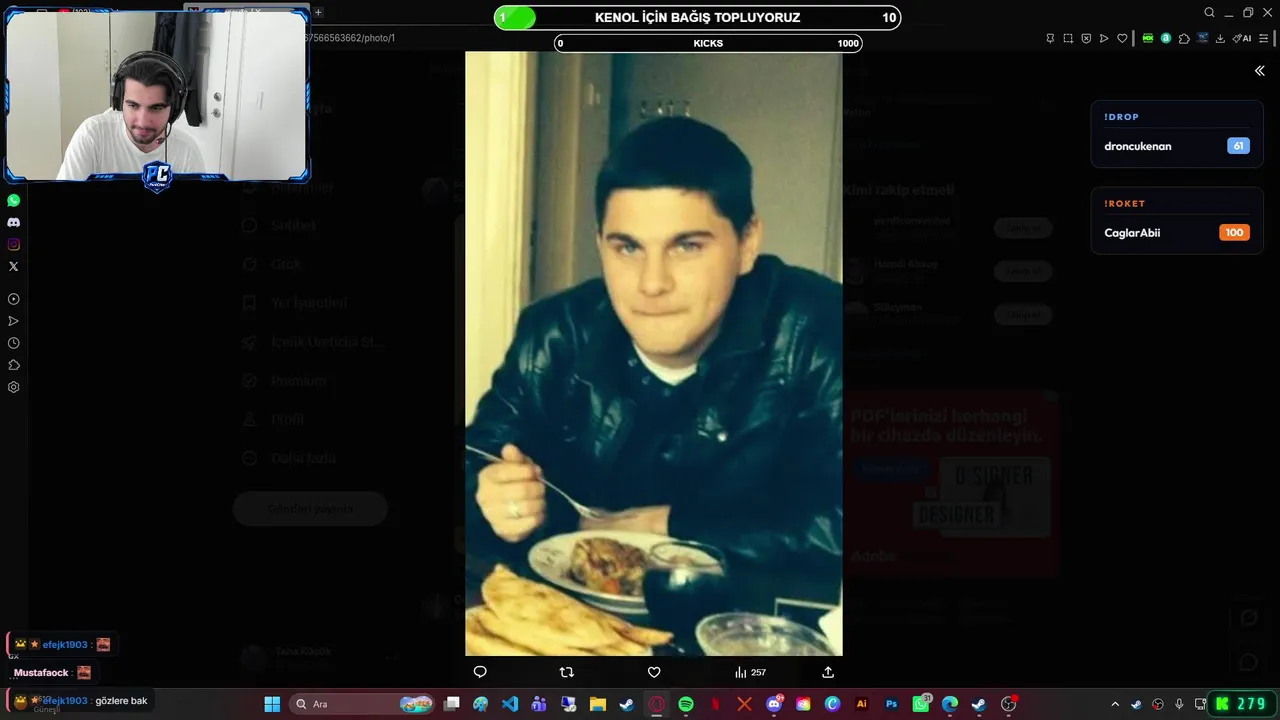
Task: Open Adobe Illustrator from taskbar
Action: coord(862,704)
